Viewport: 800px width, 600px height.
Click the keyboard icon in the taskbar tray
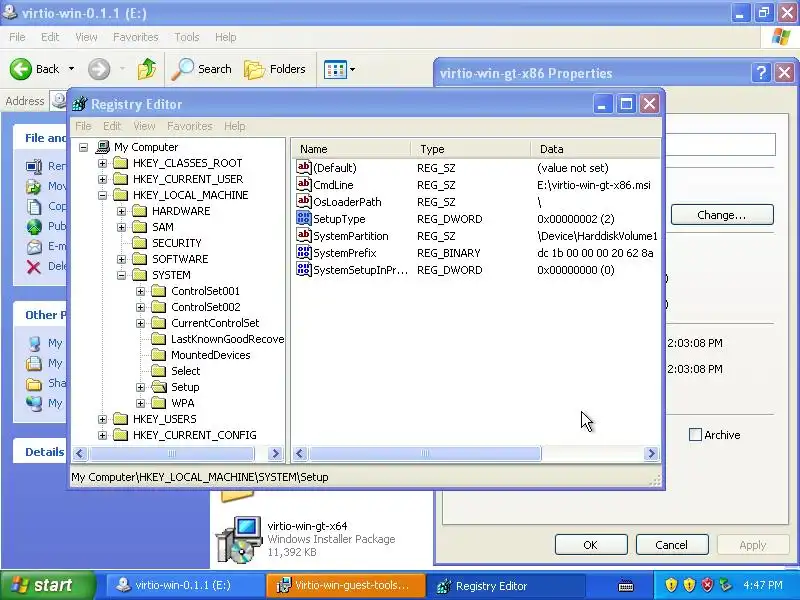click(x=626, y=586)
